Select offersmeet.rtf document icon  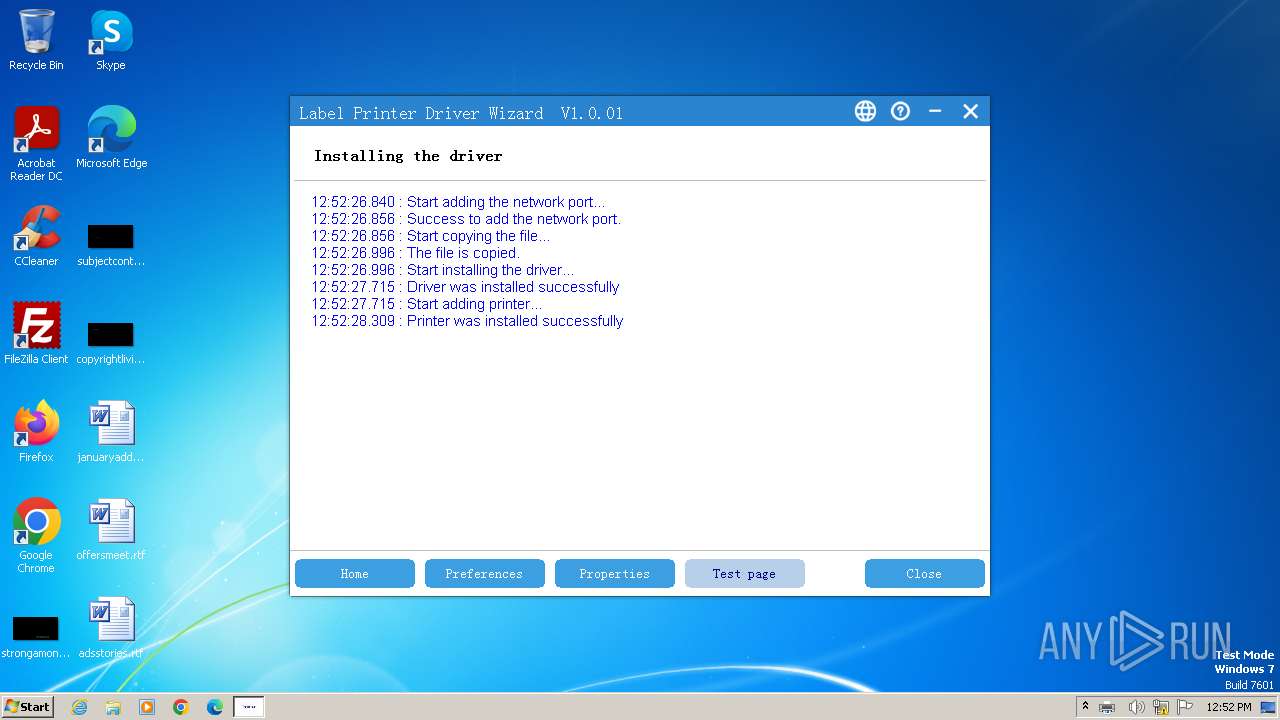(x=111, y=530)
